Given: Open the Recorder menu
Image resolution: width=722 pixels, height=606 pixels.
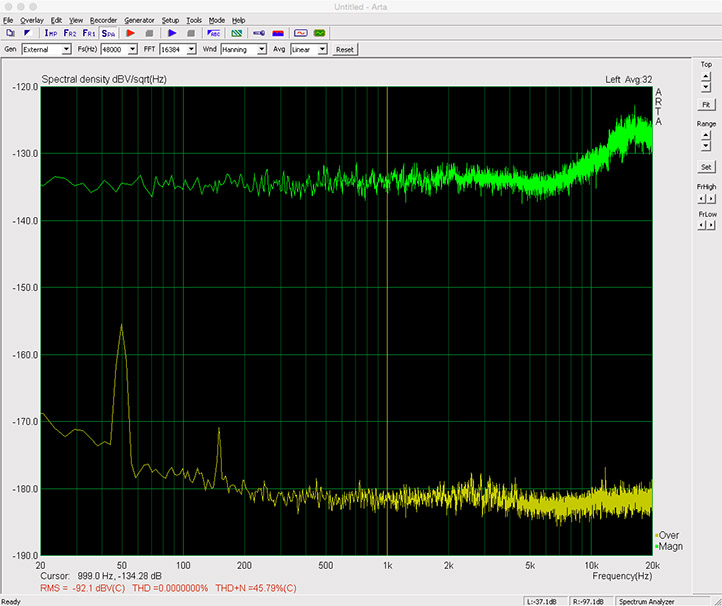Looking at the screenshot, I should (104, 20).
